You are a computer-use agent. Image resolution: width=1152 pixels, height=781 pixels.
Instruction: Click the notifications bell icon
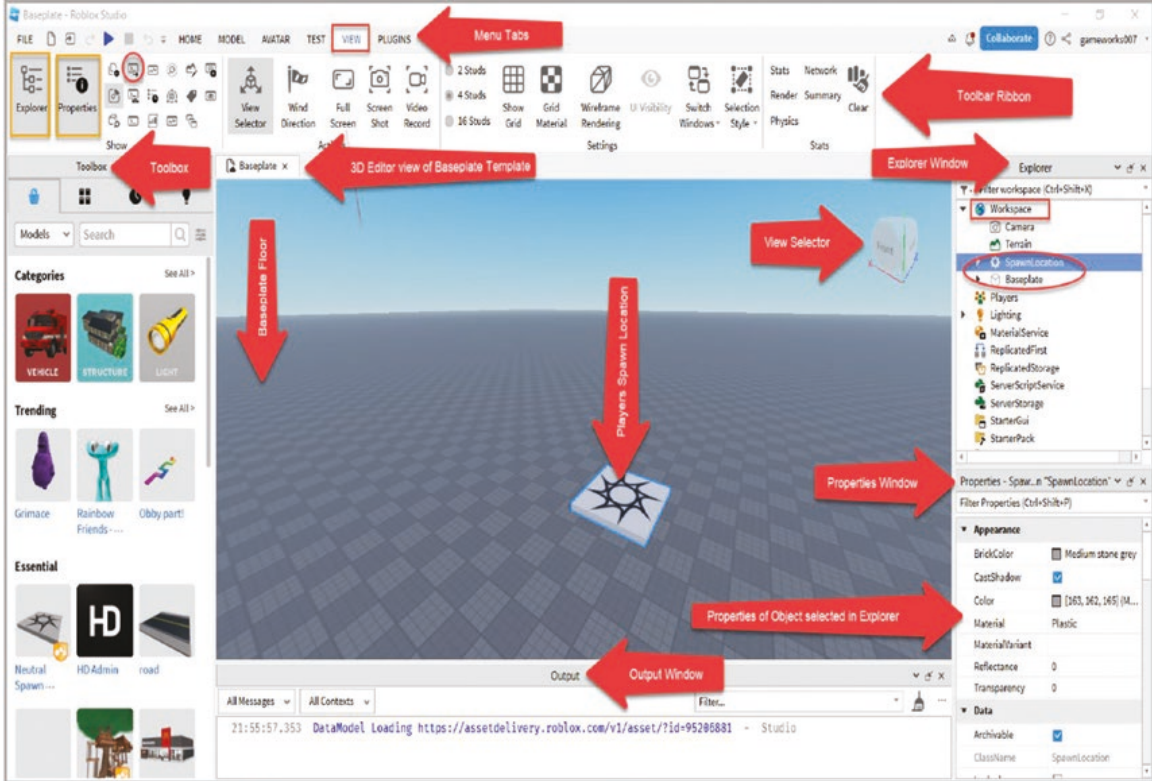(x=970, y=39)
